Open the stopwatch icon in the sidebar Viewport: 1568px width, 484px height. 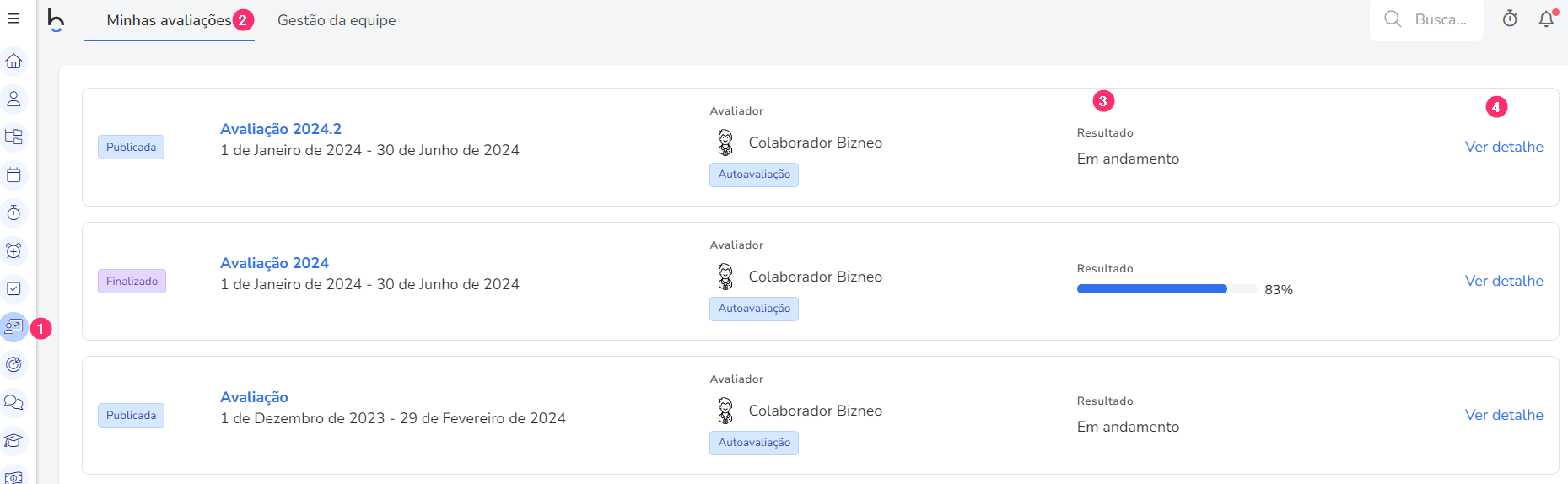[x=13, y=213]
